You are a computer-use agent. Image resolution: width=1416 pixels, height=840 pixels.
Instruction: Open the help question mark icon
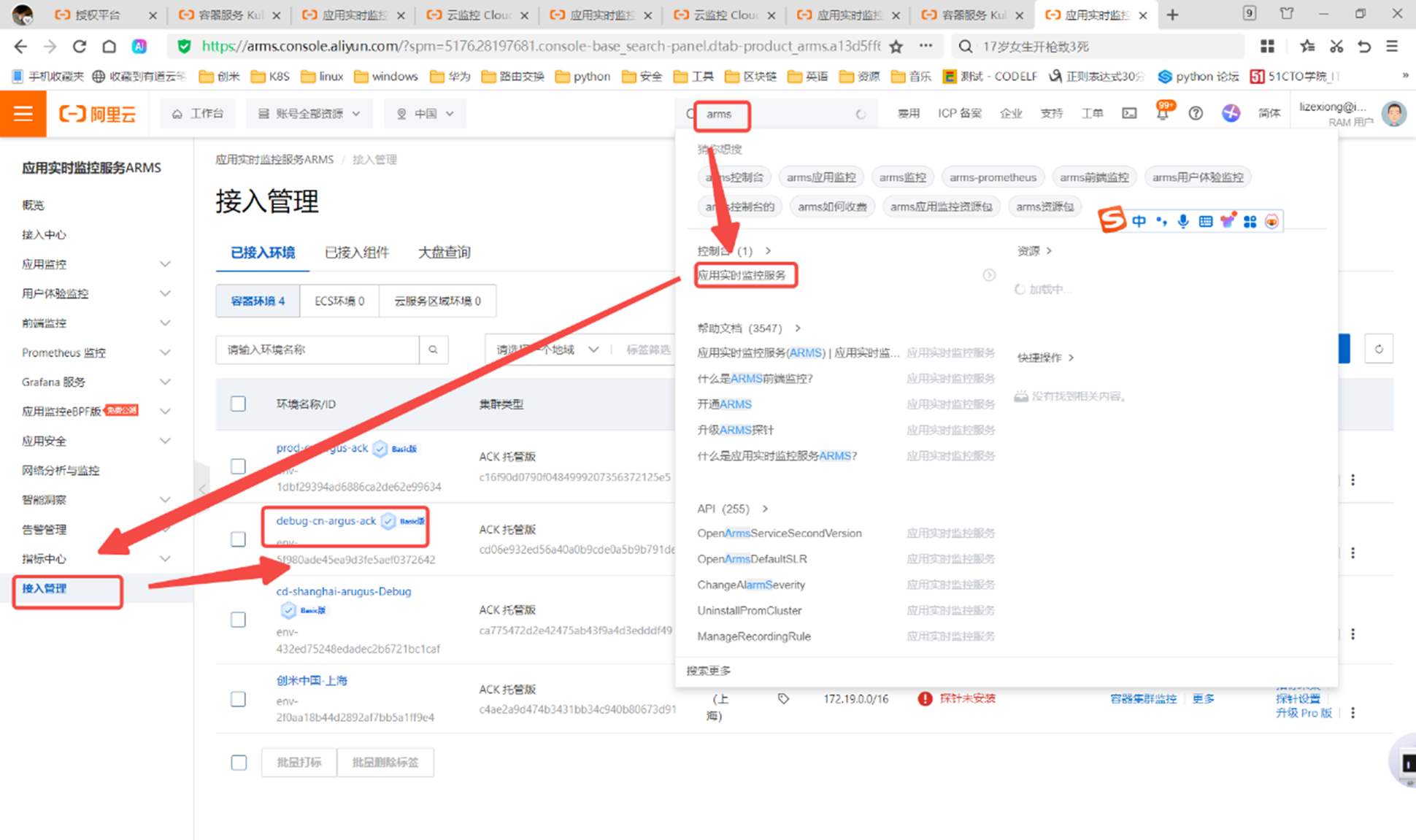click(x=1196, y=113)
